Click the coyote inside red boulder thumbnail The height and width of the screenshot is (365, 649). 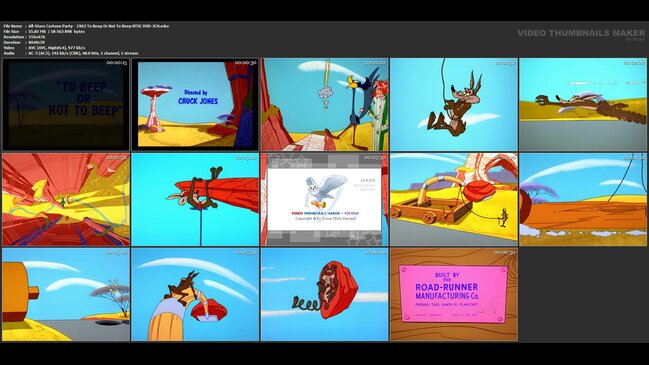[324, 294]
